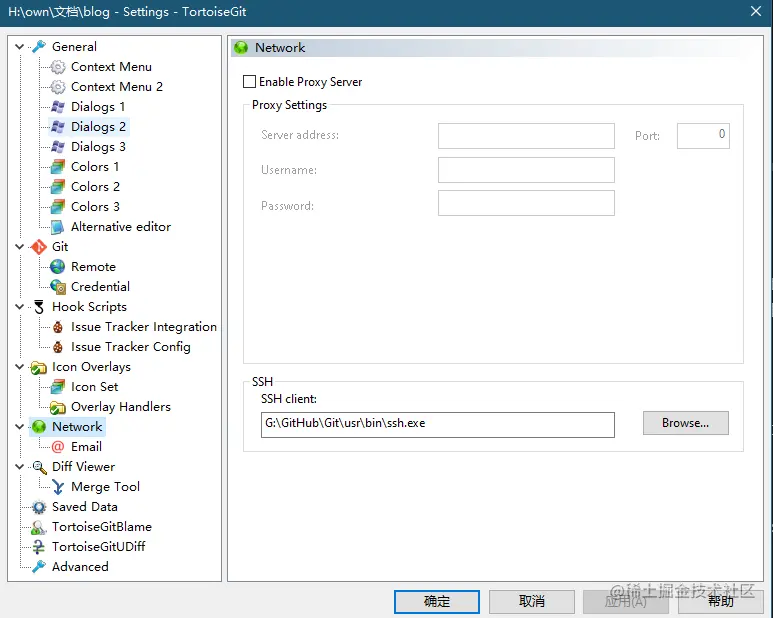Click the Username input field

(x=526, y=170)
